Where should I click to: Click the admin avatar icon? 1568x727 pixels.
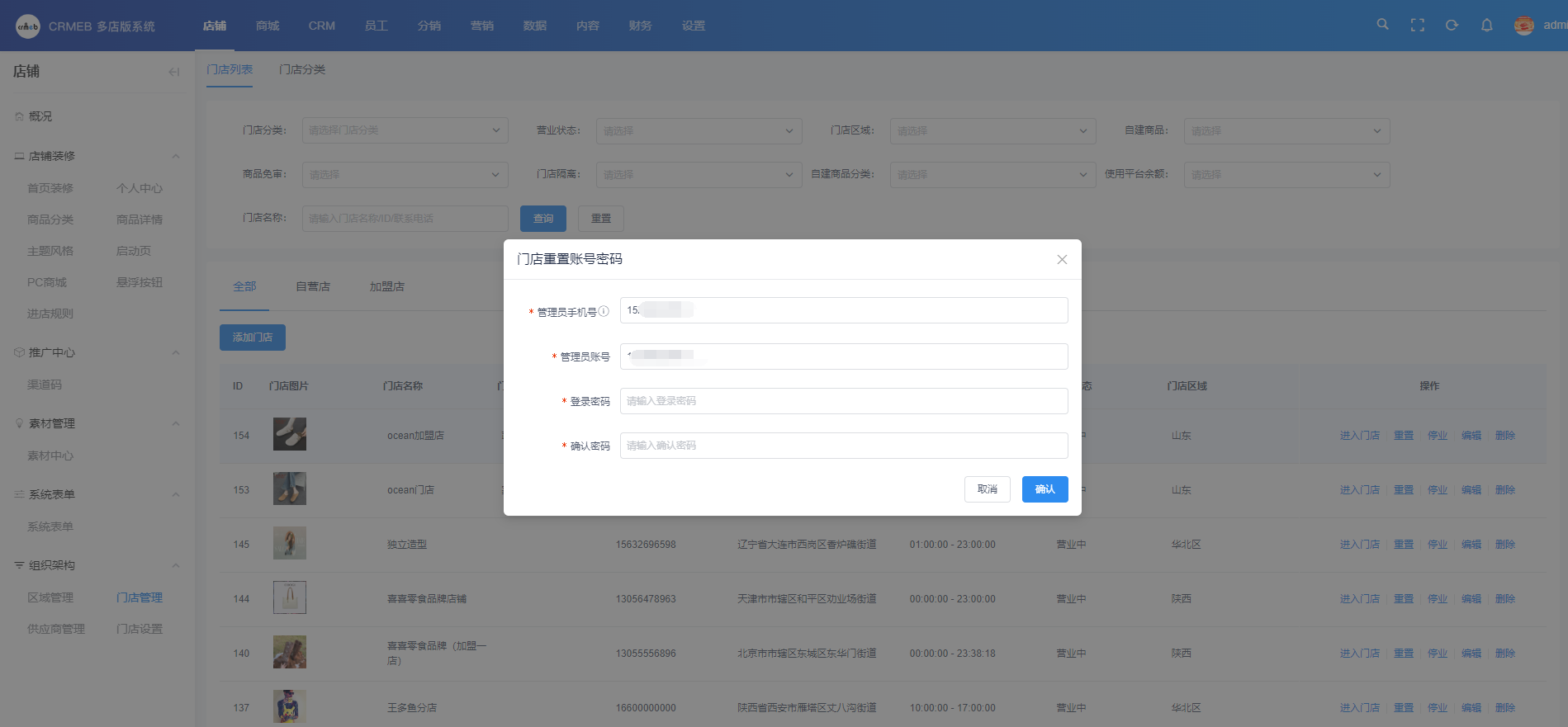click(x=1524, y=26)
